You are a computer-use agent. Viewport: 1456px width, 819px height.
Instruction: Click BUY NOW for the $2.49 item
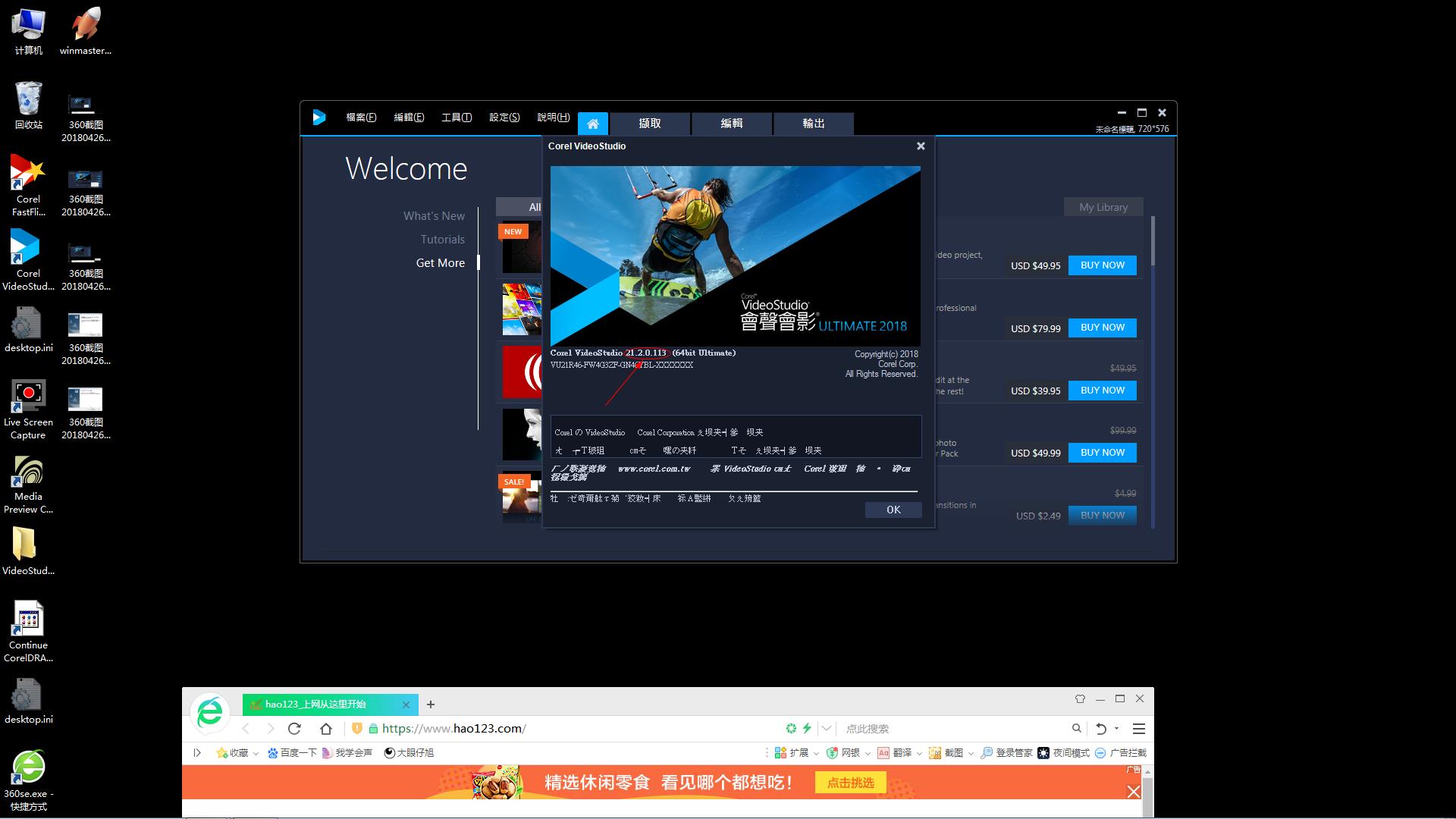(x=1103, y=515)
